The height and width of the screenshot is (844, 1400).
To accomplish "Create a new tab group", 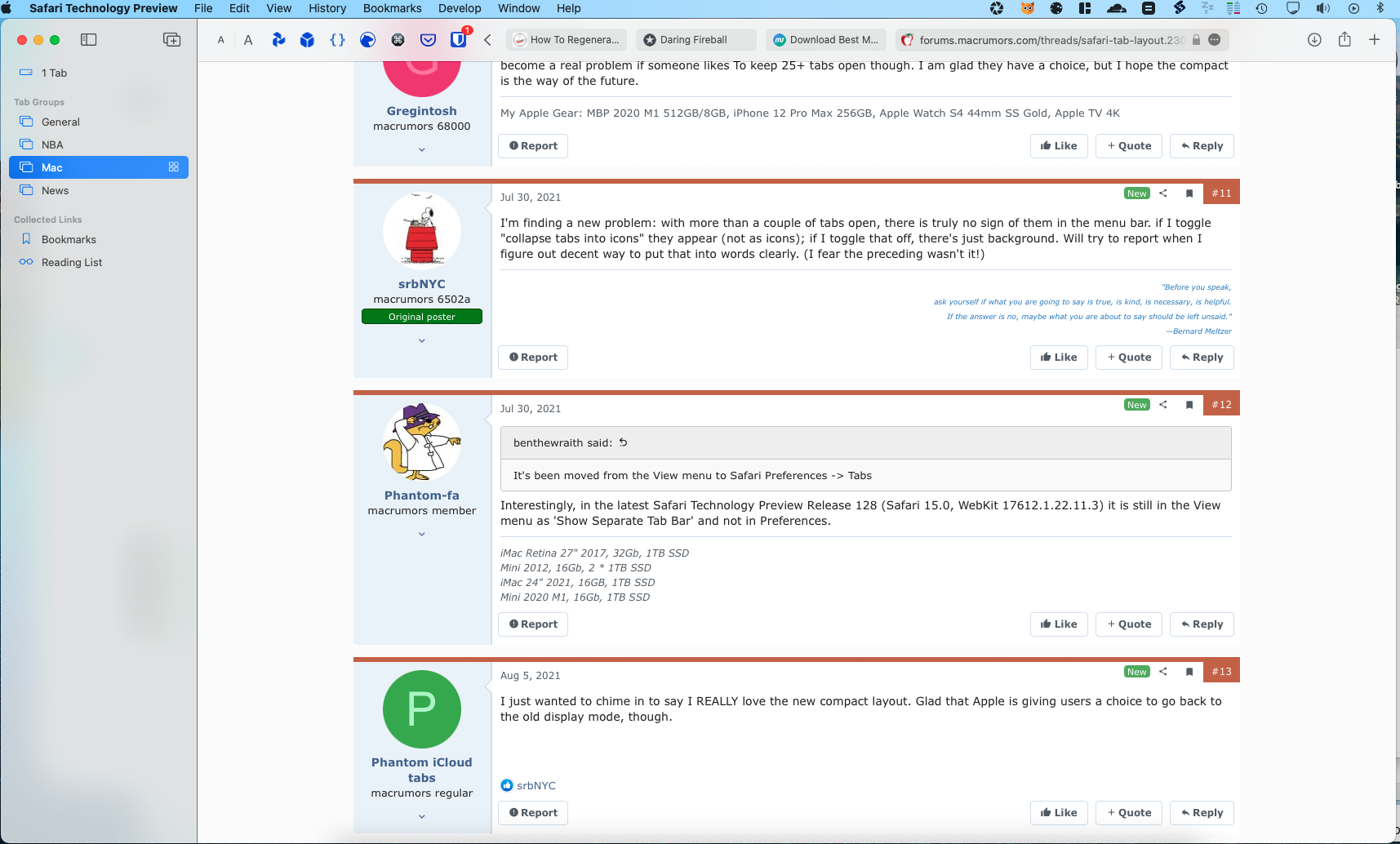I will pos(171,39).
